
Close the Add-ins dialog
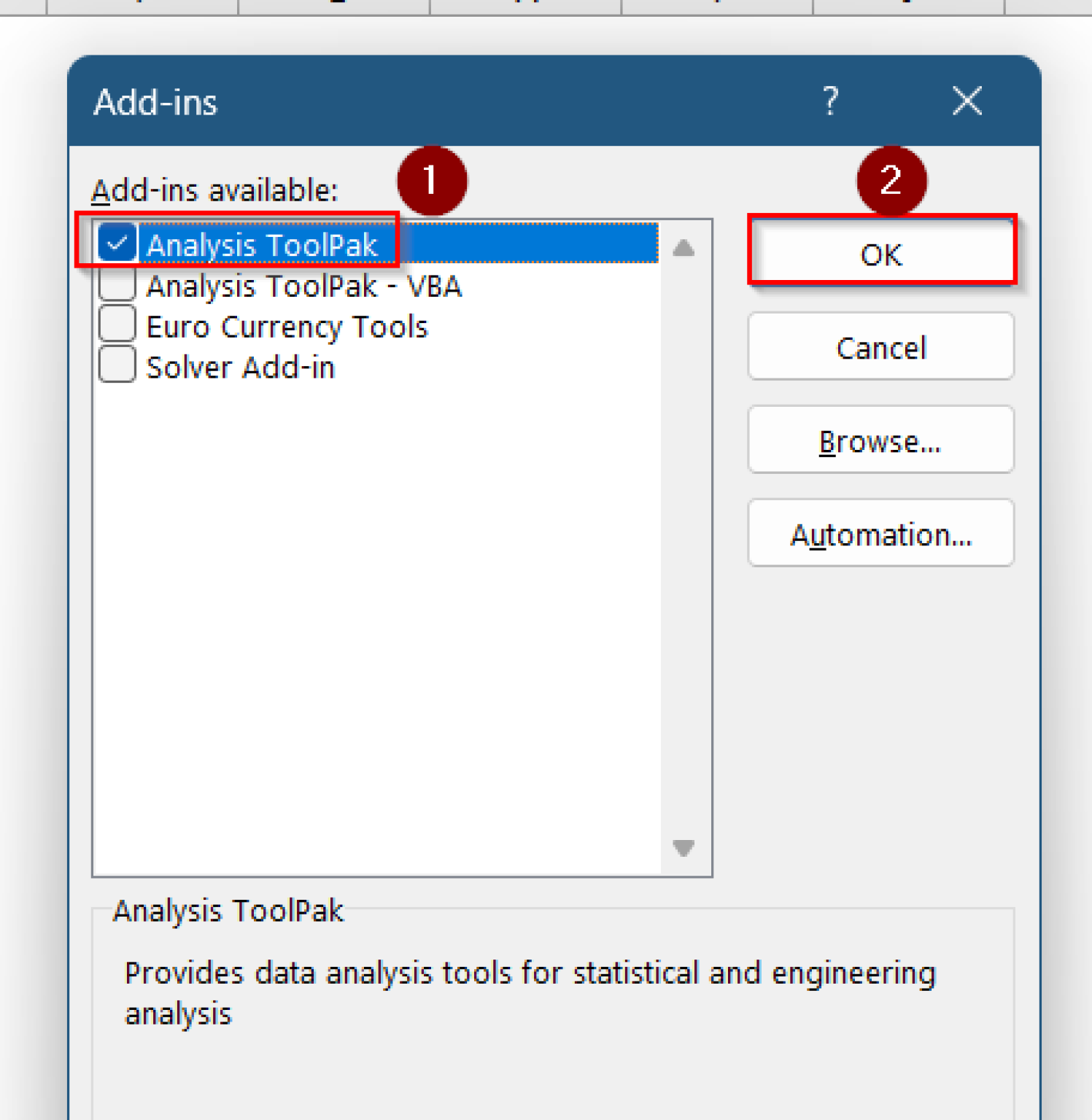point(967,101)
